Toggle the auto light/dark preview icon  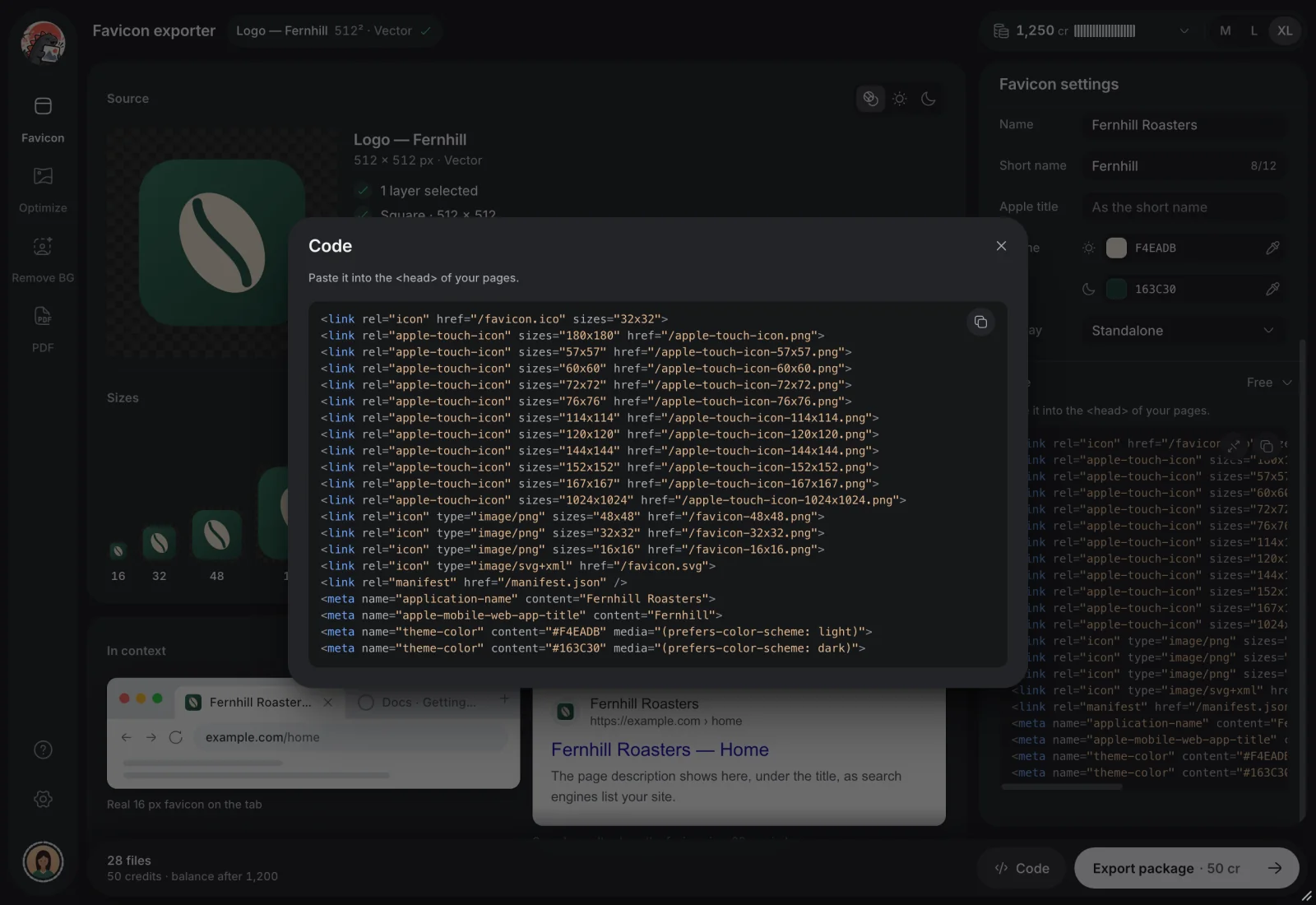[x=870, y=99]
